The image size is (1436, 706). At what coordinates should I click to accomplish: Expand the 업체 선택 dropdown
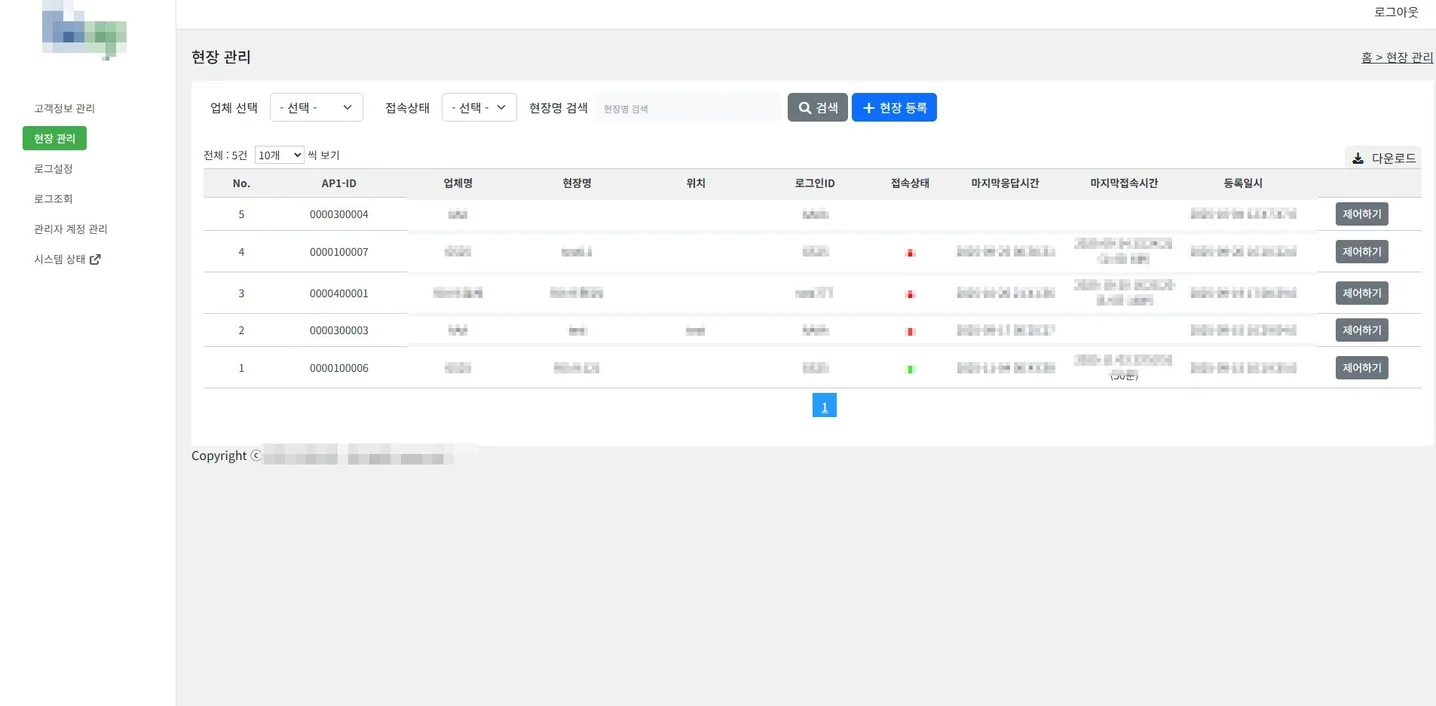[x=316, y=107]
